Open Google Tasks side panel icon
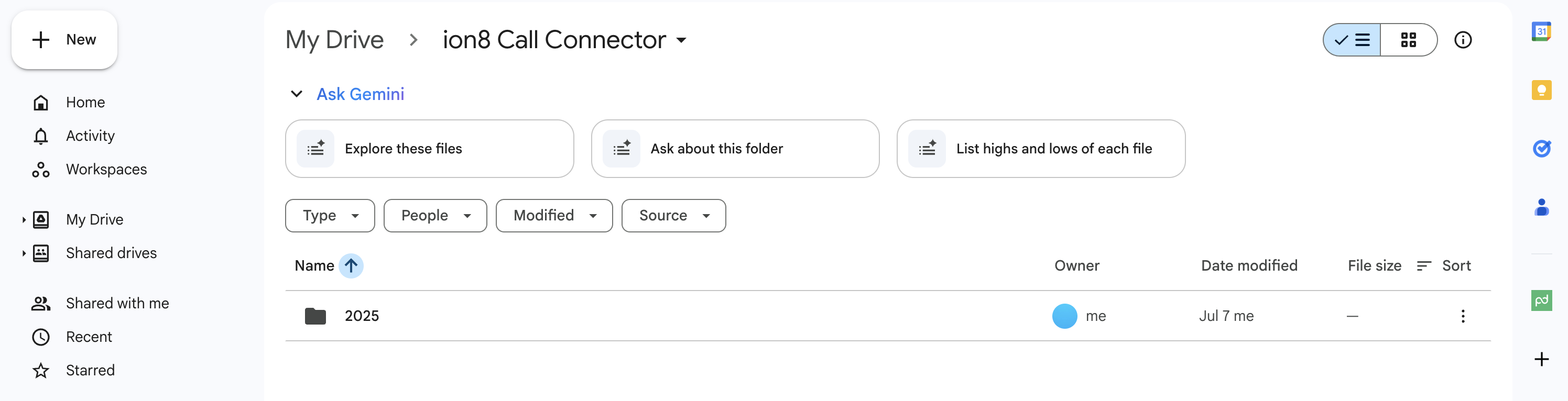 point(1541,149)
